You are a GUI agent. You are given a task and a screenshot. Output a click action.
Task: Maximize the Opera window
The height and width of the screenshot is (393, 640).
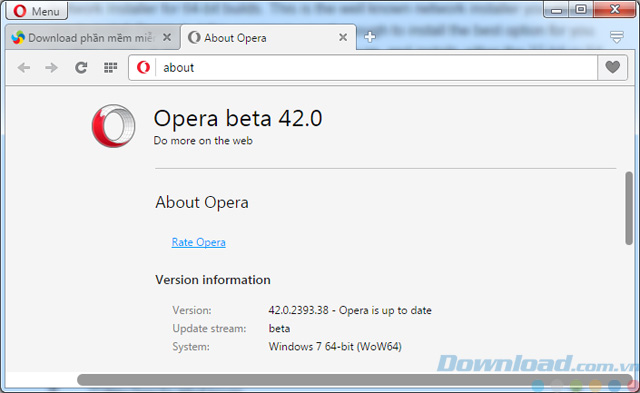pos(581,9)
